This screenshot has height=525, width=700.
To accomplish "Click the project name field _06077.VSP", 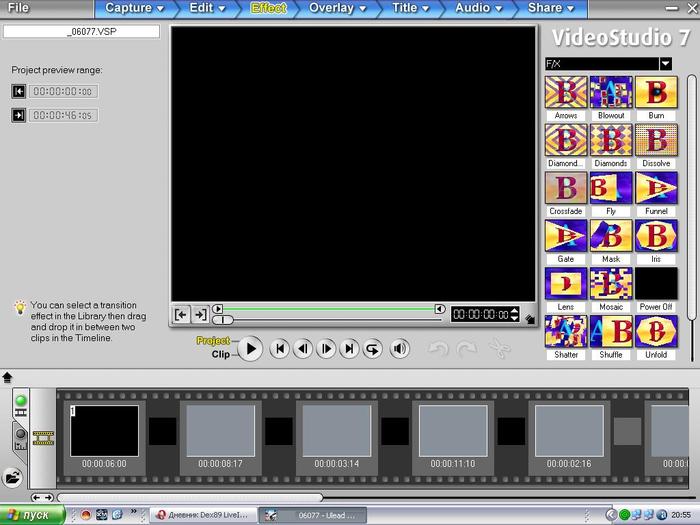I will coord(81,32).
